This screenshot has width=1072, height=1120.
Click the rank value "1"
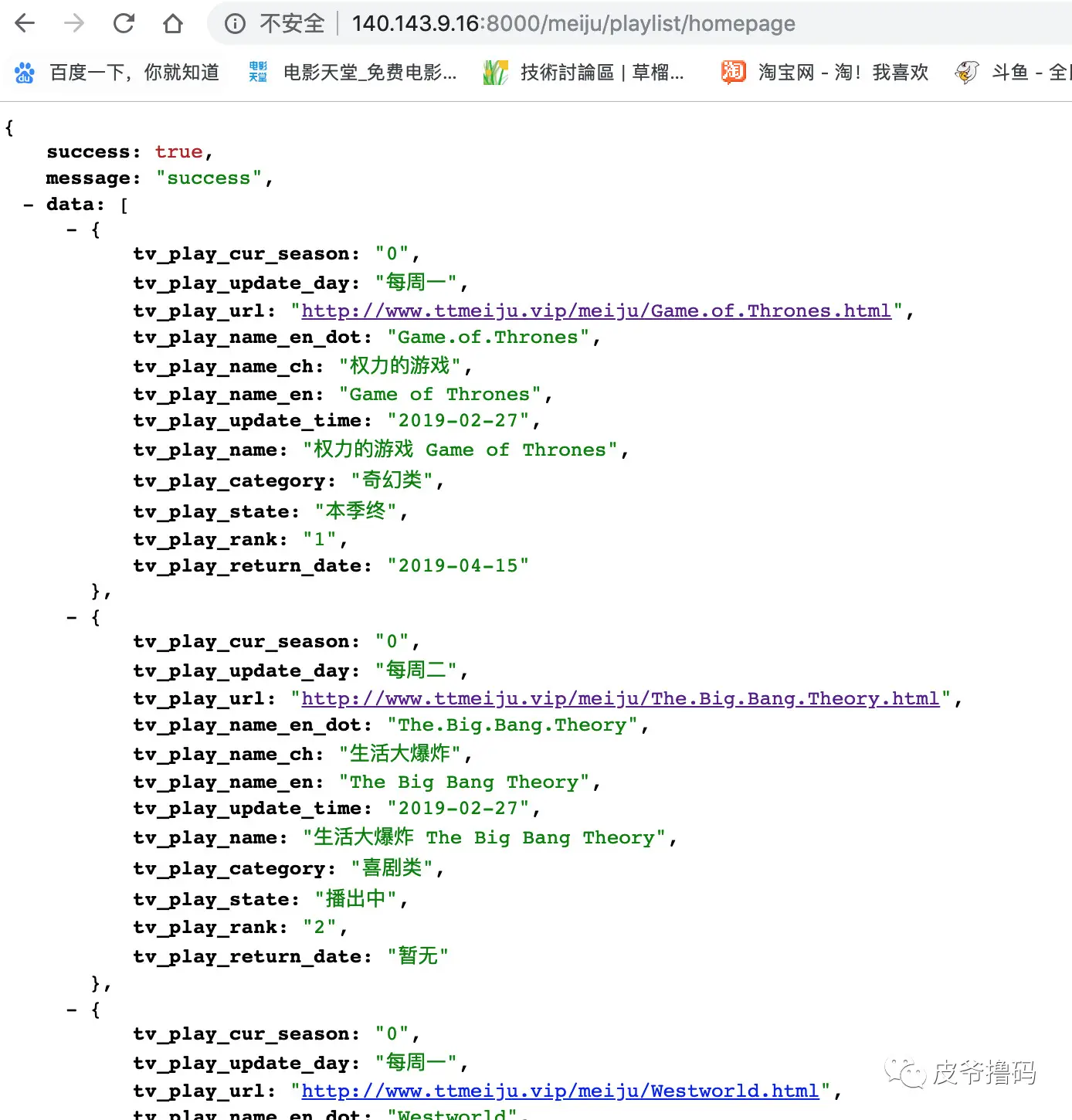click(x=320, y=540)
